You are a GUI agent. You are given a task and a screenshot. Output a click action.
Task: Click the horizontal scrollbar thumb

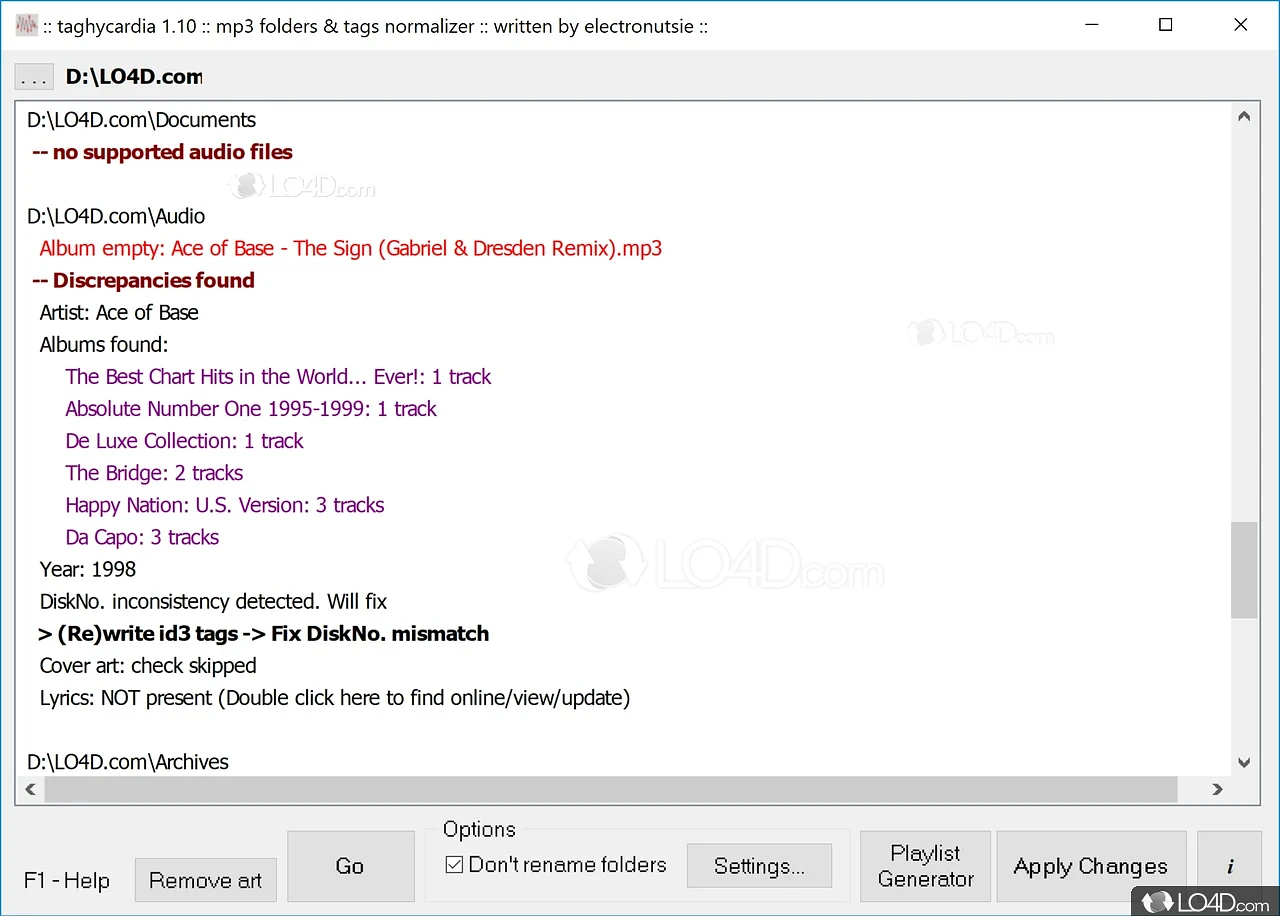tap(611, 789)
